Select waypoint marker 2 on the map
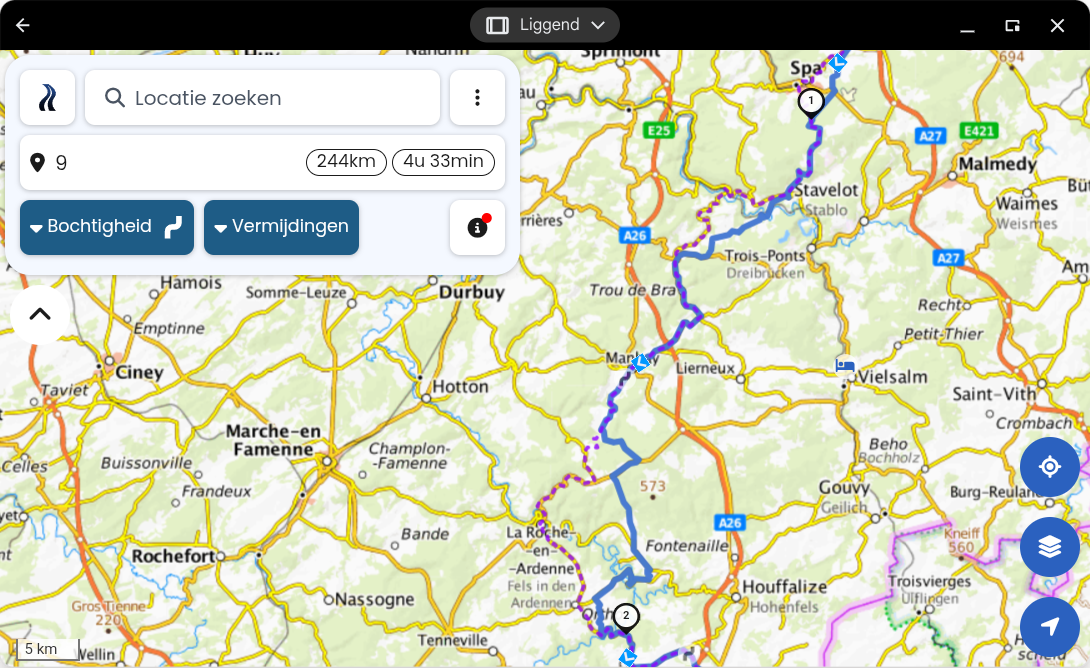The image size is (1090, 668). point(626,617)
